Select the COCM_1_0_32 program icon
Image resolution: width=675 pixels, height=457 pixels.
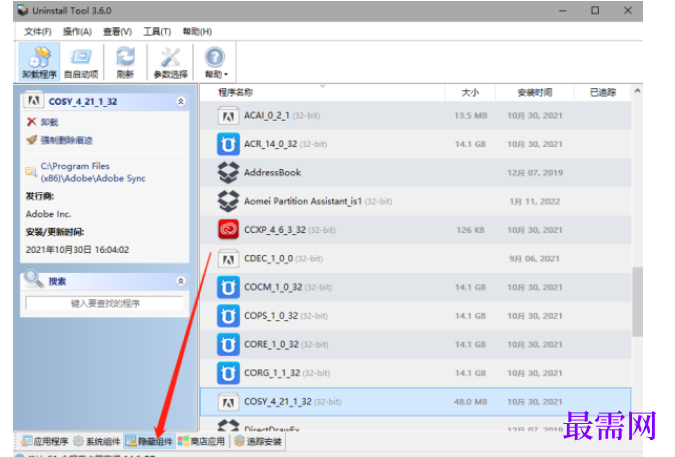tap(228, 287)
